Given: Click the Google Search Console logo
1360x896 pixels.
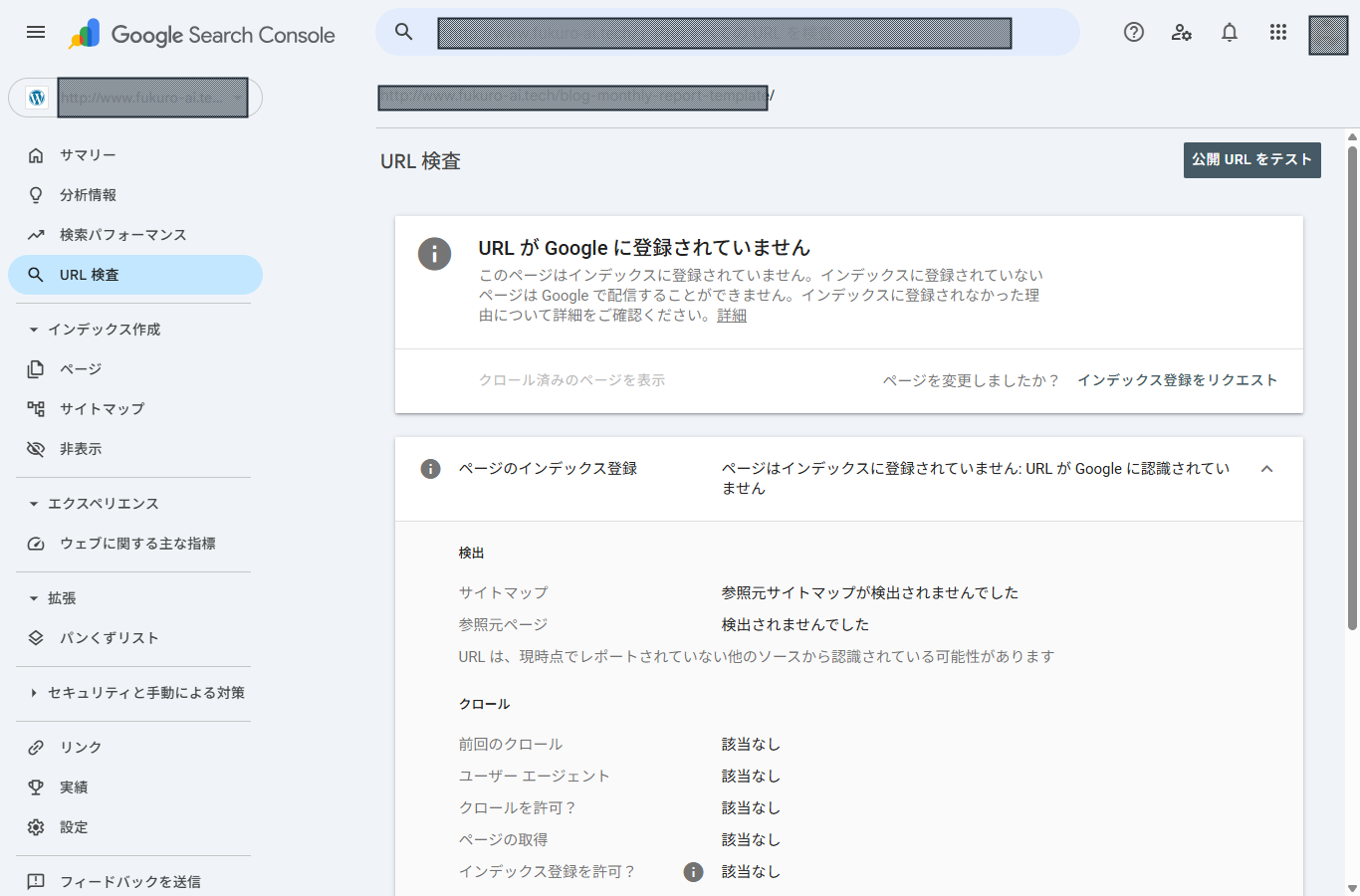Looking at the screenshot, I should tap(202, 35).
